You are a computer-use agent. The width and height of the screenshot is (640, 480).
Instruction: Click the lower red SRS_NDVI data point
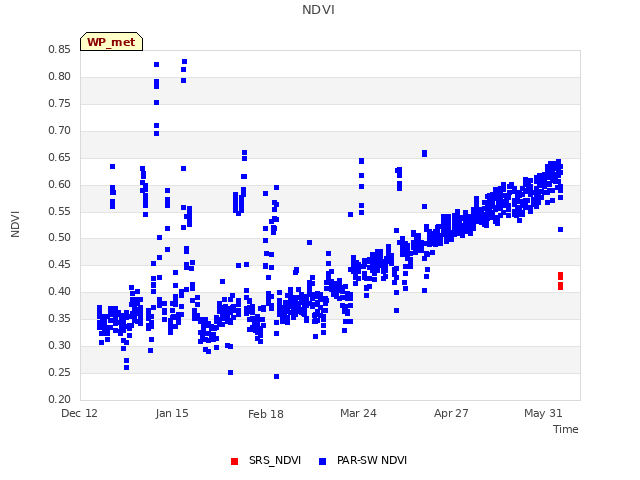560,286
